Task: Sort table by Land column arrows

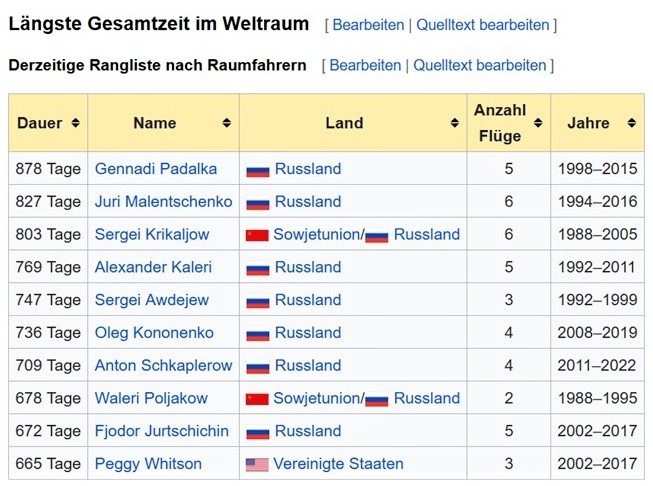Action: pyautogui.click(x=455, y=124)
